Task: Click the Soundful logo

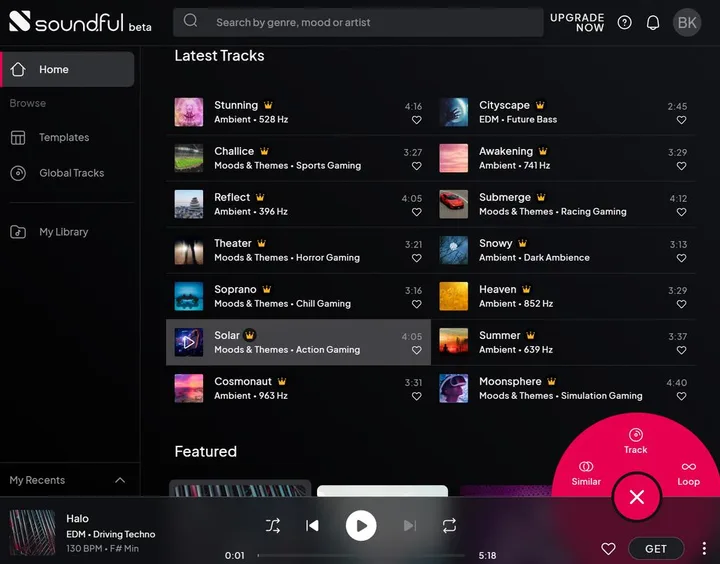Action: (x=80, y=22)
